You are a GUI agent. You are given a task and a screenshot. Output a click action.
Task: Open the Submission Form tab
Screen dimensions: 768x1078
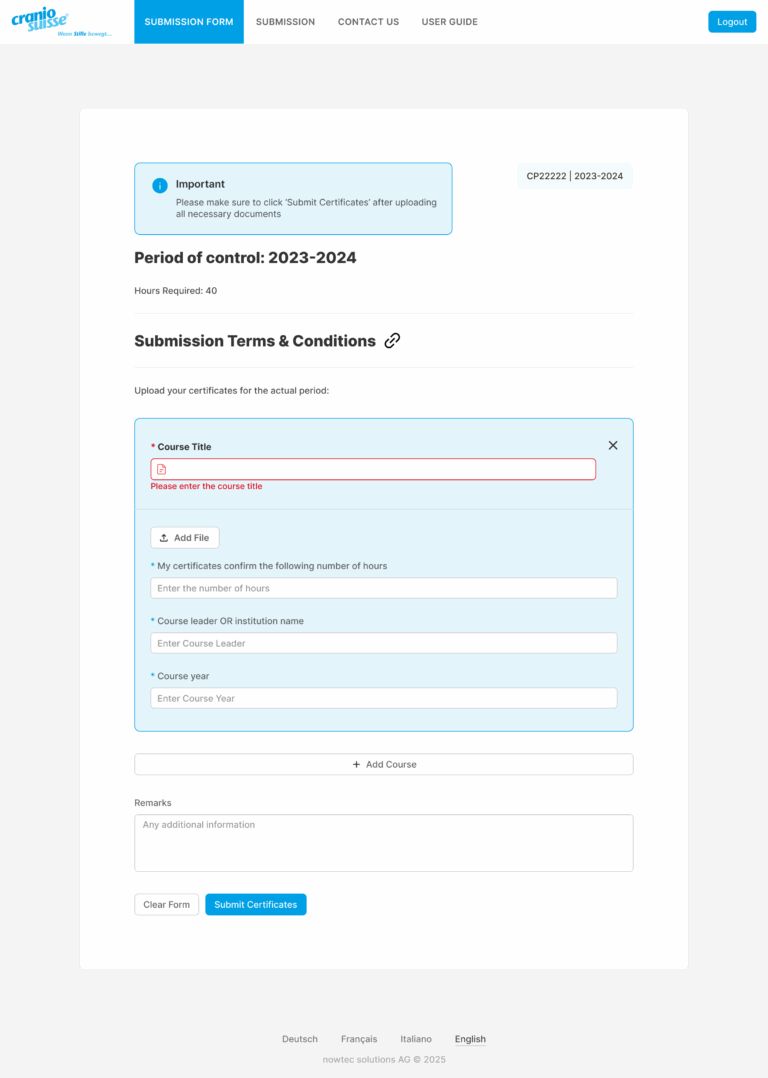[189, 22]
